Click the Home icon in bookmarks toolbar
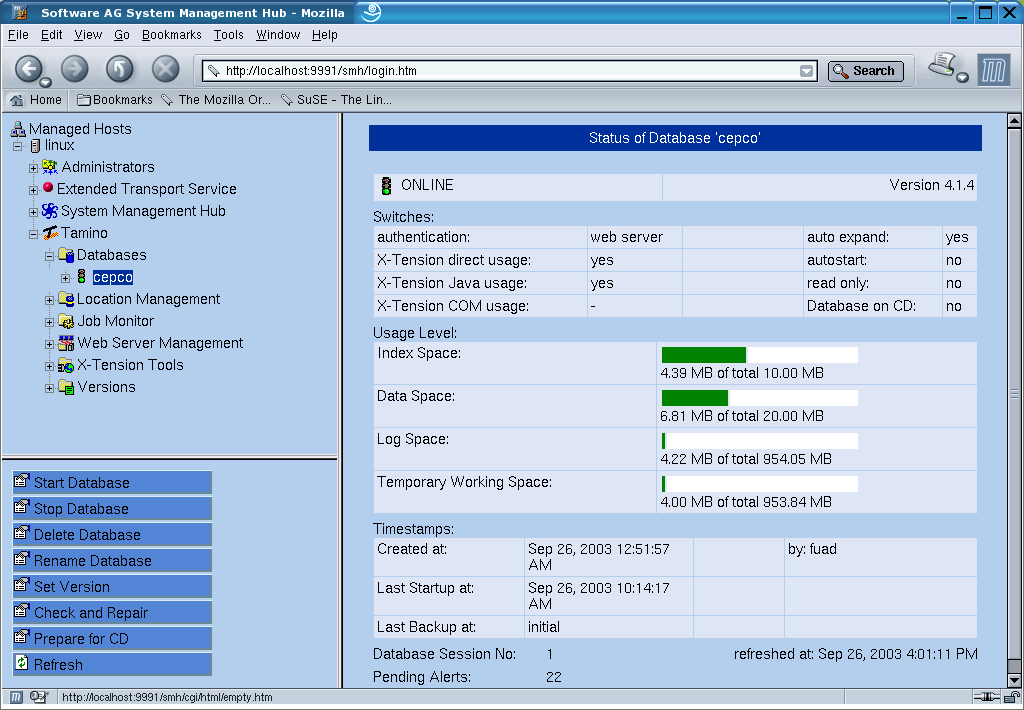Image resolution: width=1024 pixels, height=710 pixels. pos(17,100)
